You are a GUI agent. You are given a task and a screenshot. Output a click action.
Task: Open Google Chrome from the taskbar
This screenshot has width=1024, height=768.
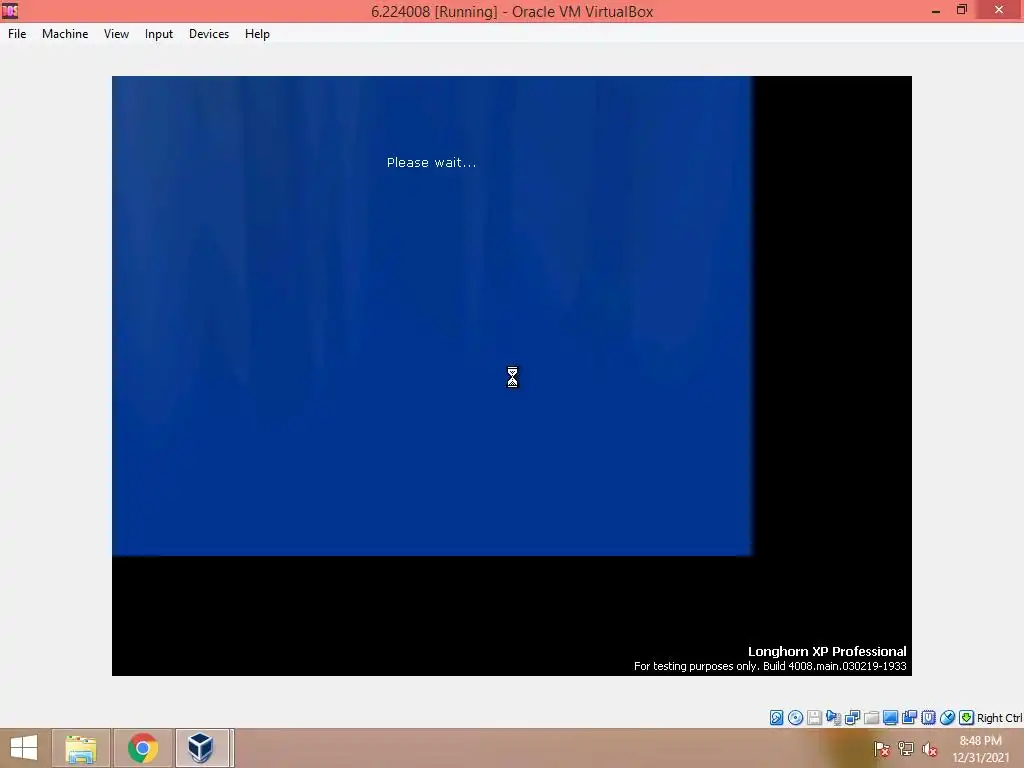pyautogui.click(x=143, y=748)
